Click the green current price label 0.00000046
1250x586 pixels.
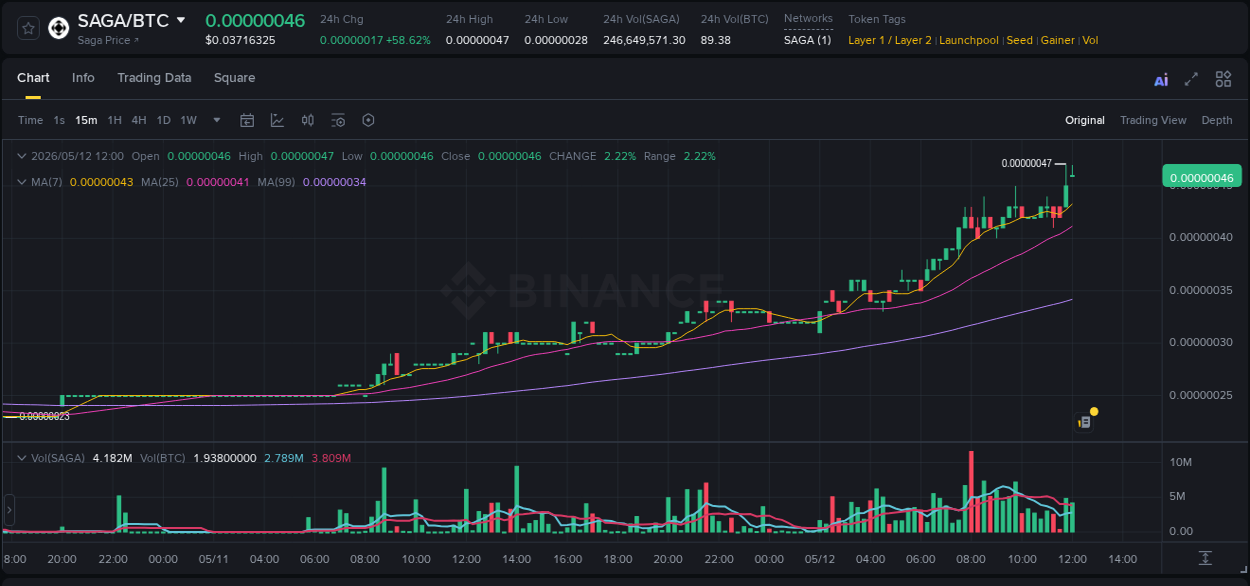point(1201,177)
